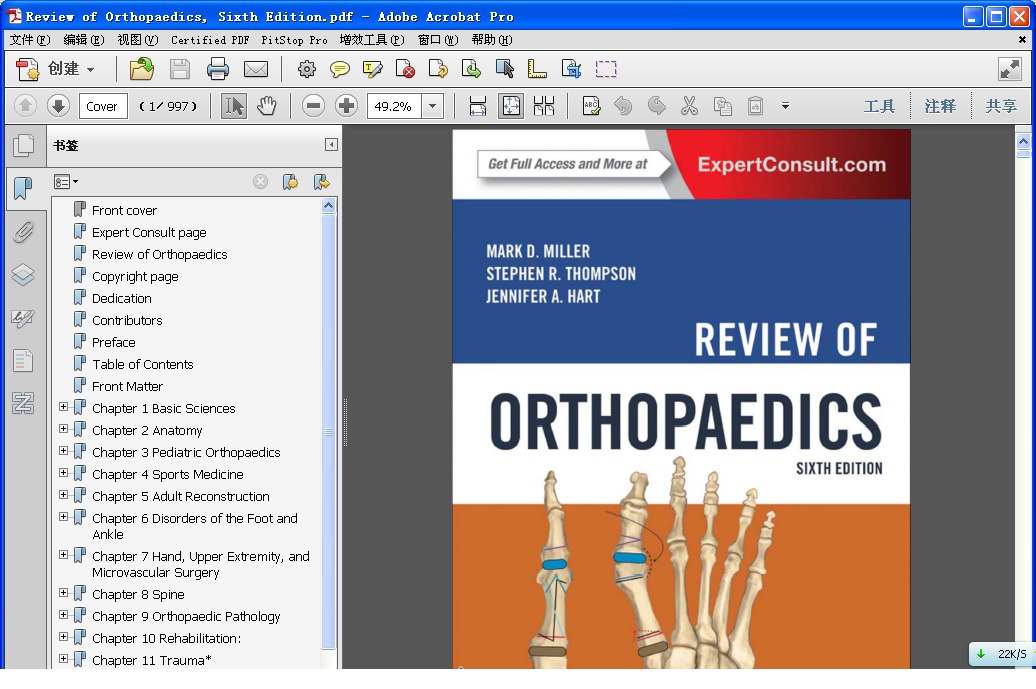This screenshot has height=689, width=1036.
Task: Open the Attachments paperclip panel
Action: [23, 232]
